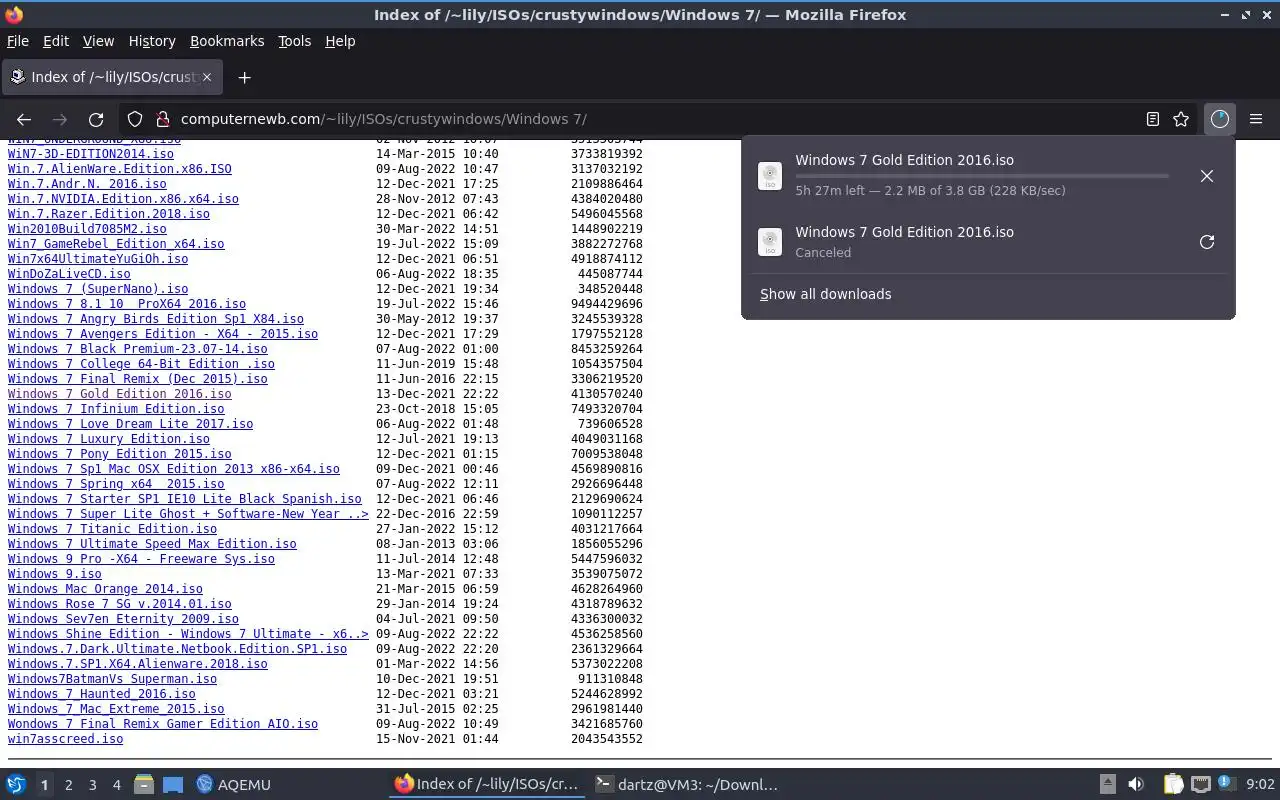Open Windows7BatmanVs Superman.iso link
Viewport: 1280px width, 800px height.
(x=112, y=679)
